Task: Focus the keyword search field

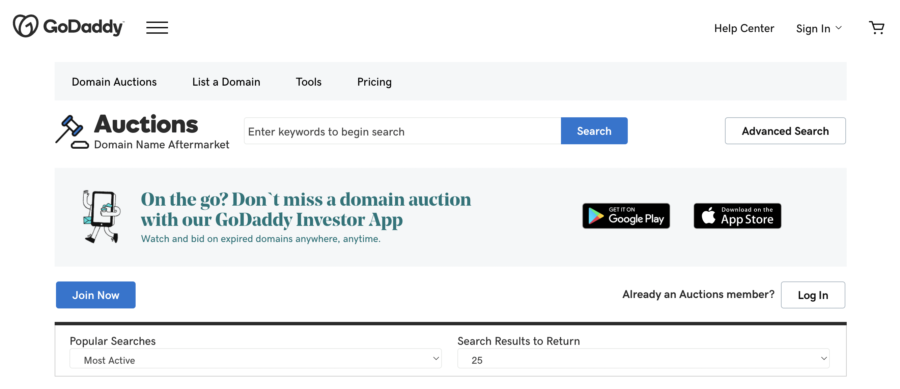Action: [402, 131]
